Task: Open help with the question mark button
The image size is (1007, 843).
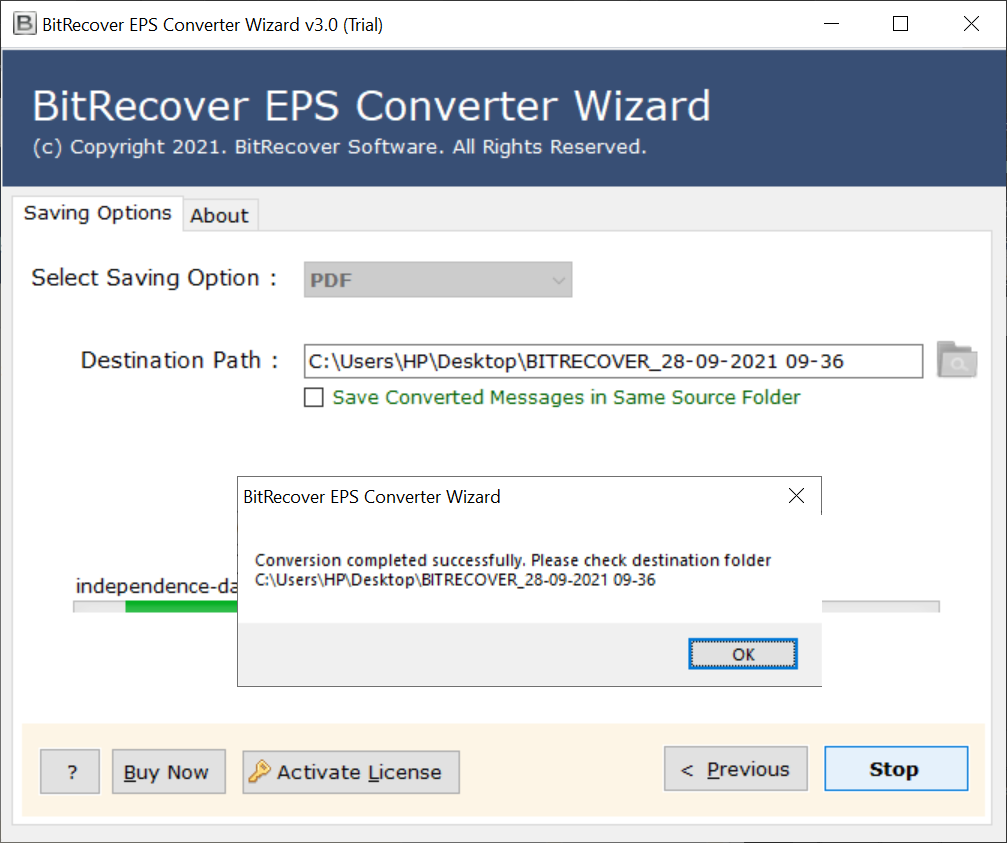Action: click(x=70, y=772)
